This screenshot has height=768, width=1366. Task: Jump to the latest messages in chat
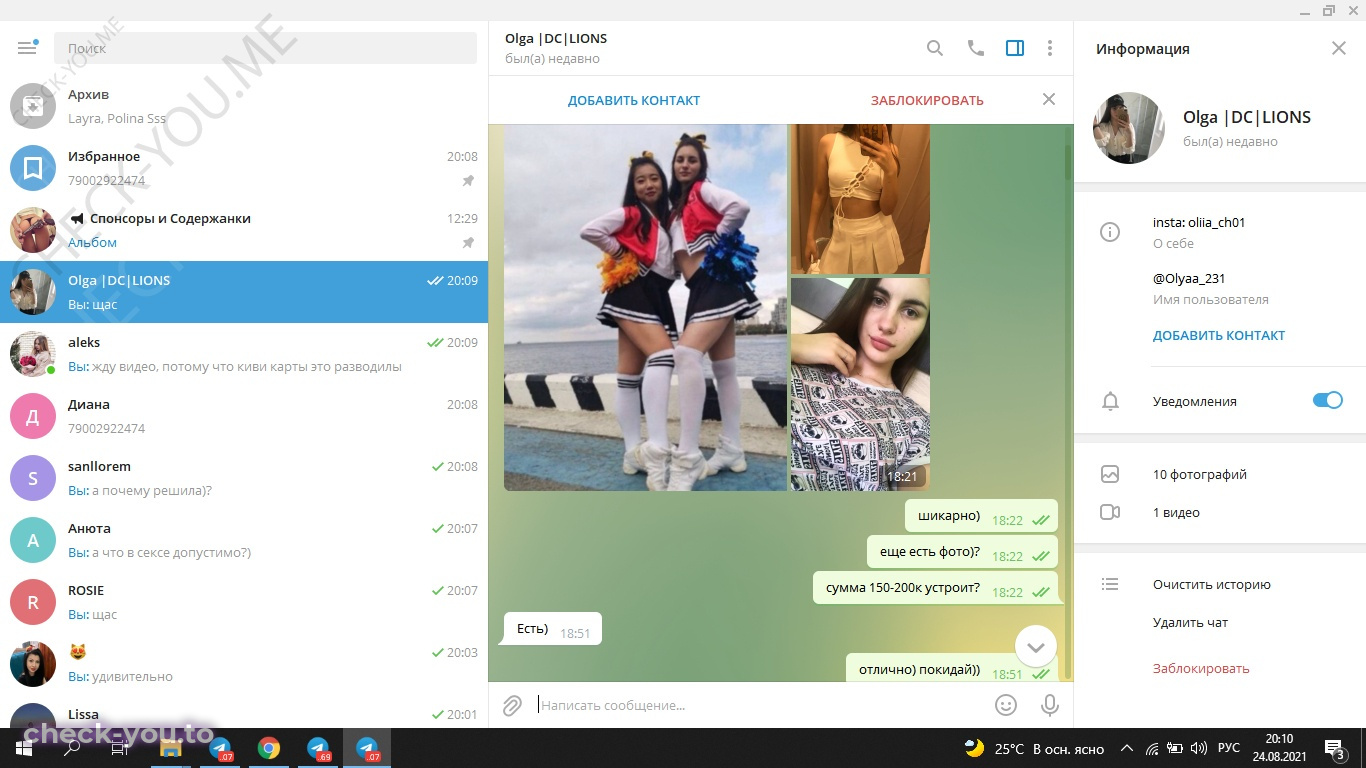pos(1036,647)
